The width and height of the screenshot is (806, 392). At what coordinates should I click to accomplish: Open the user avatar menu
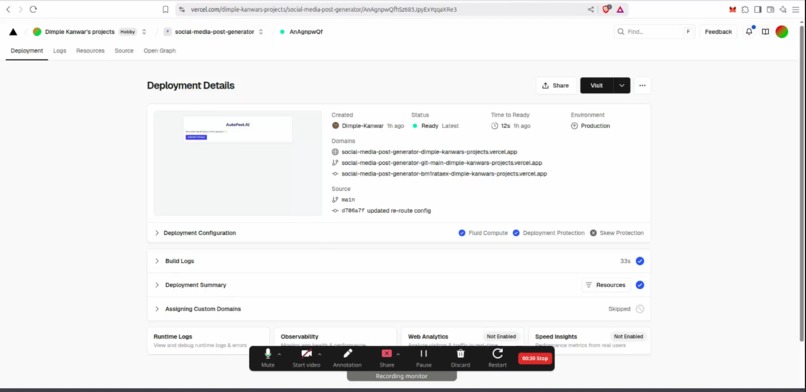[x=782, y=32]
